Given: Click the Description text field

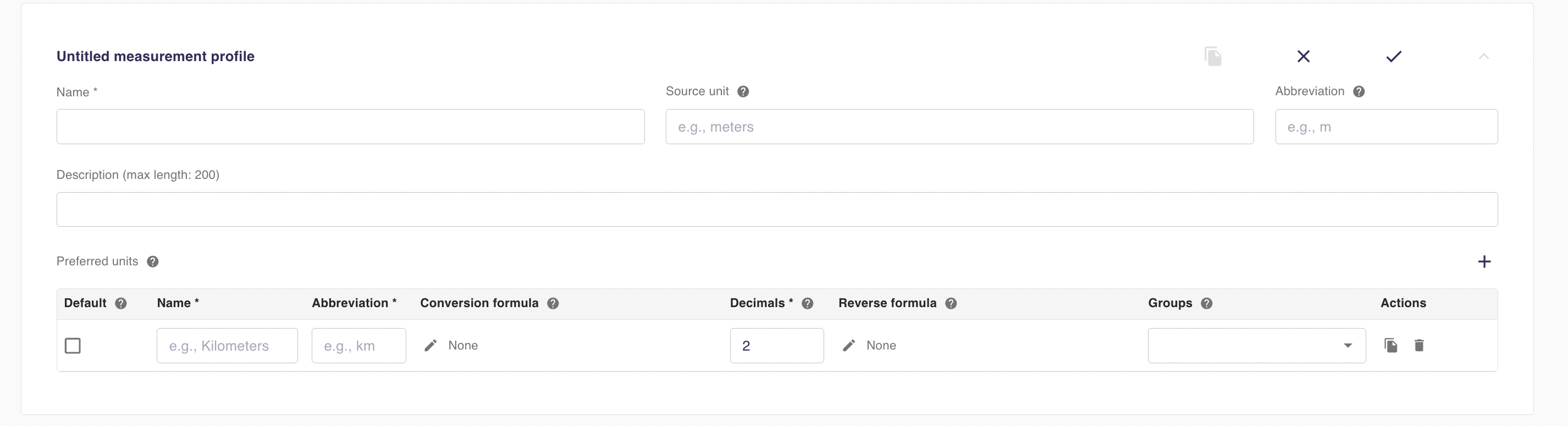Looking at the screenshot, I should point(776,210).
